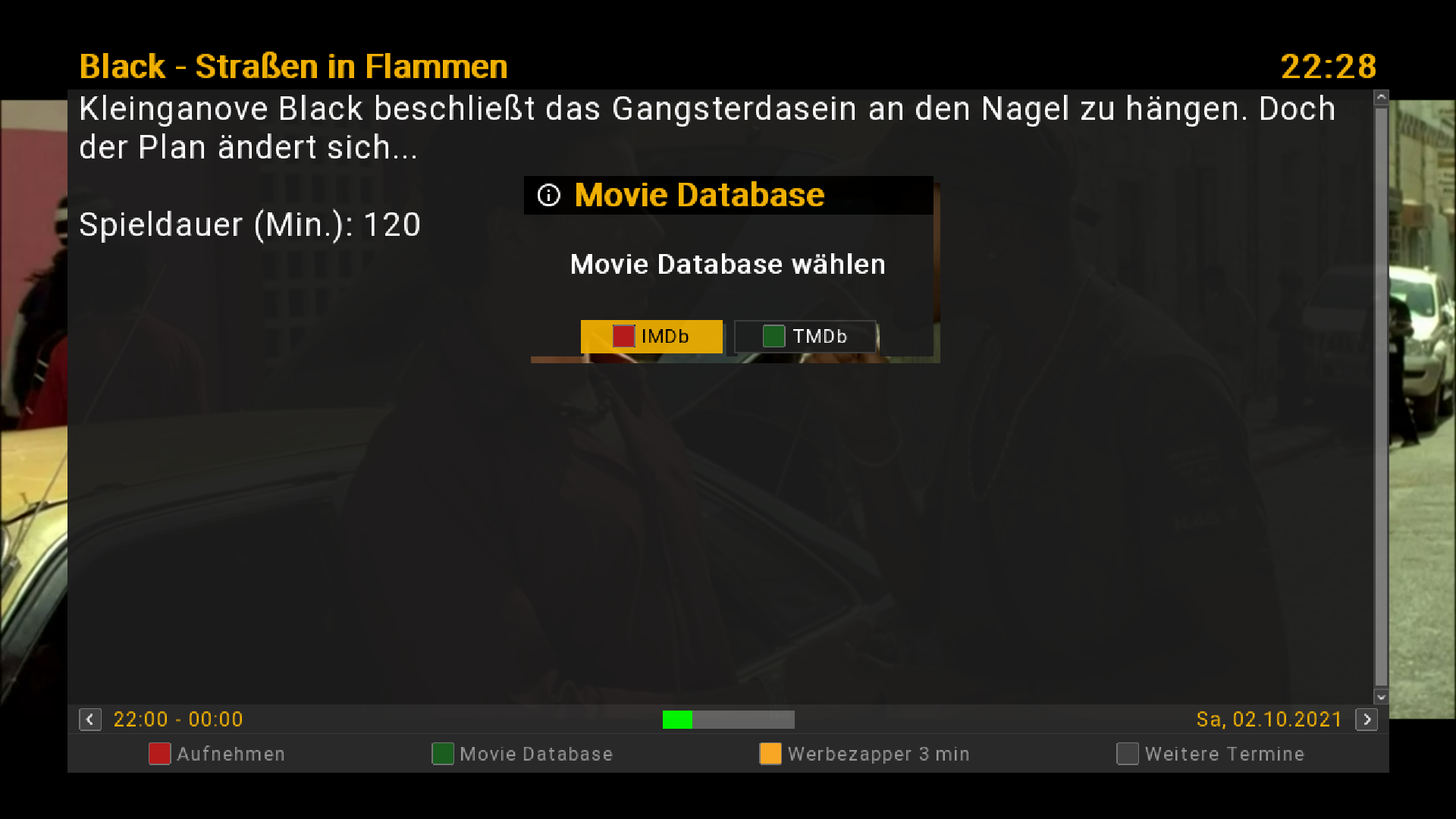Click the grey square icon beside Weitere Termine
Screen dimensions: 1456x819
(x=1128, y=754)
